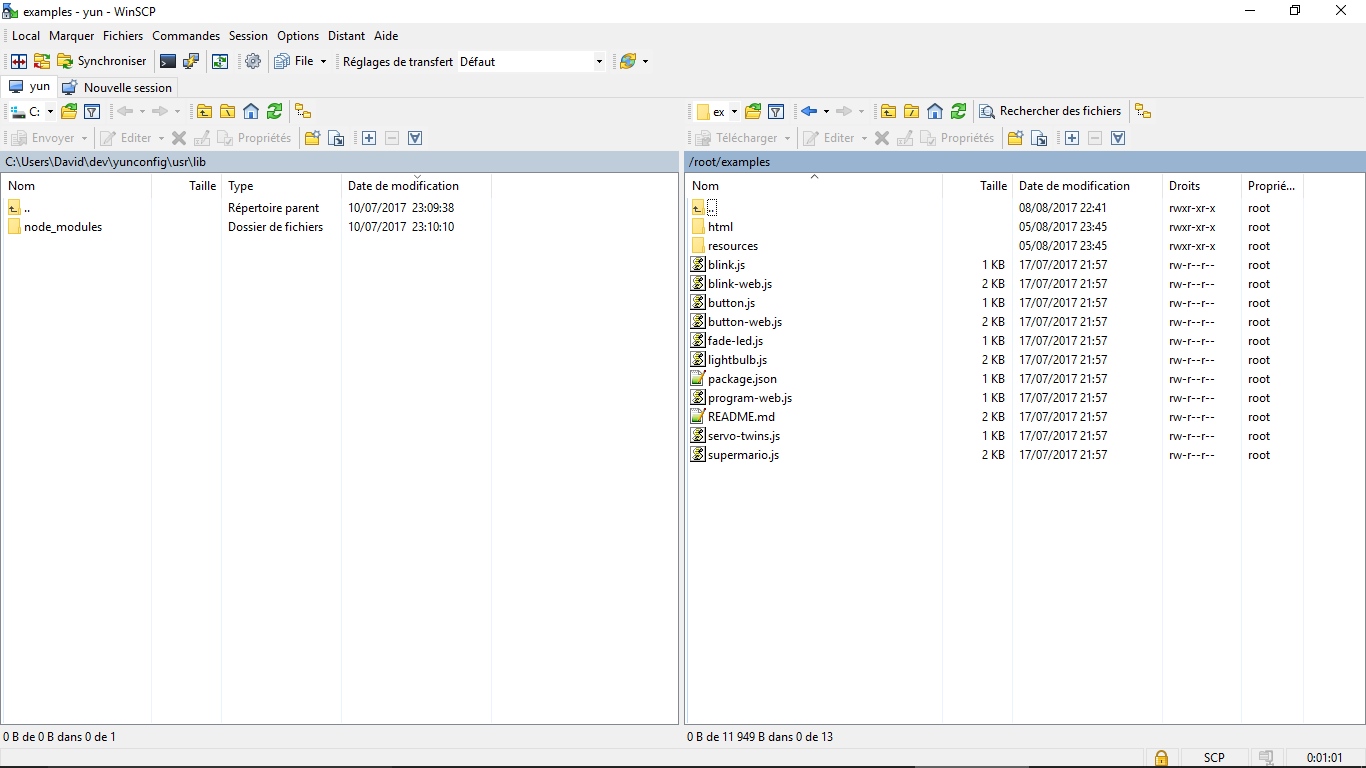Create new folder in local panel
Screen dimensions: 1366x768
click(312, 138)
